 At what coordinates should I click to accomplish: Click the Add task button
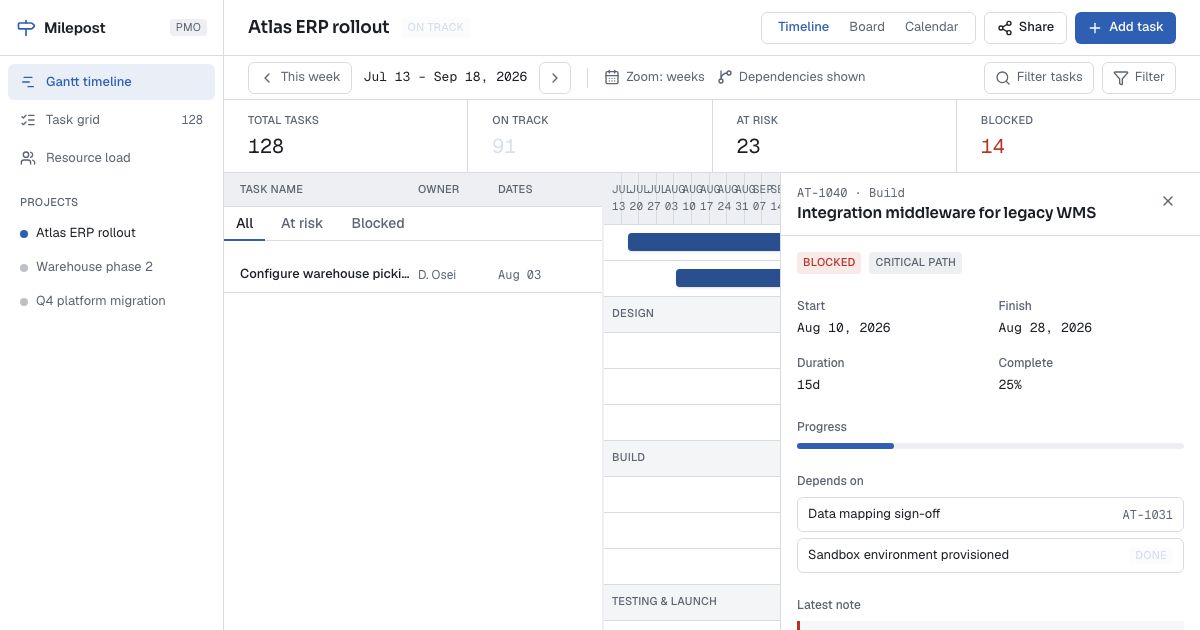coord(1125,28)
